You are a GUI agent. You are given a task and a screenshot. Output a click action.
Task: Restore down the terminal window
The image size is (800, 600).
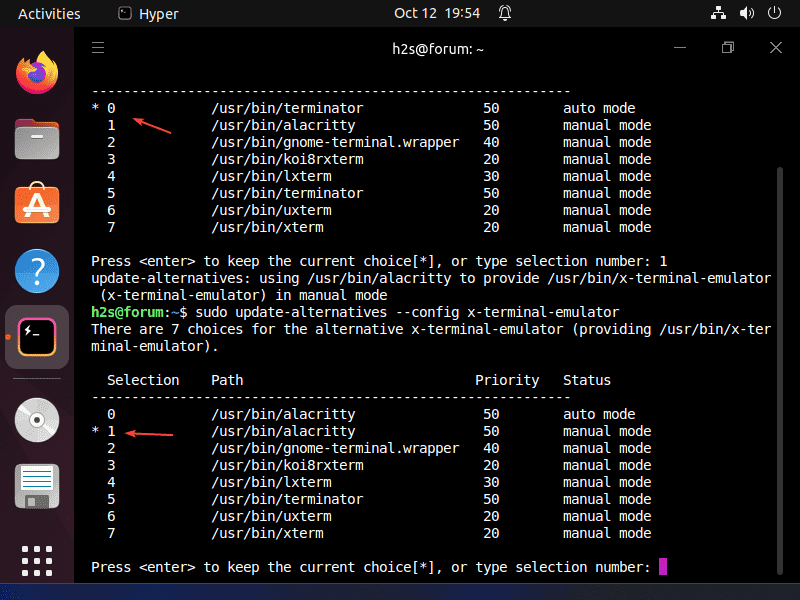(727, 47)
